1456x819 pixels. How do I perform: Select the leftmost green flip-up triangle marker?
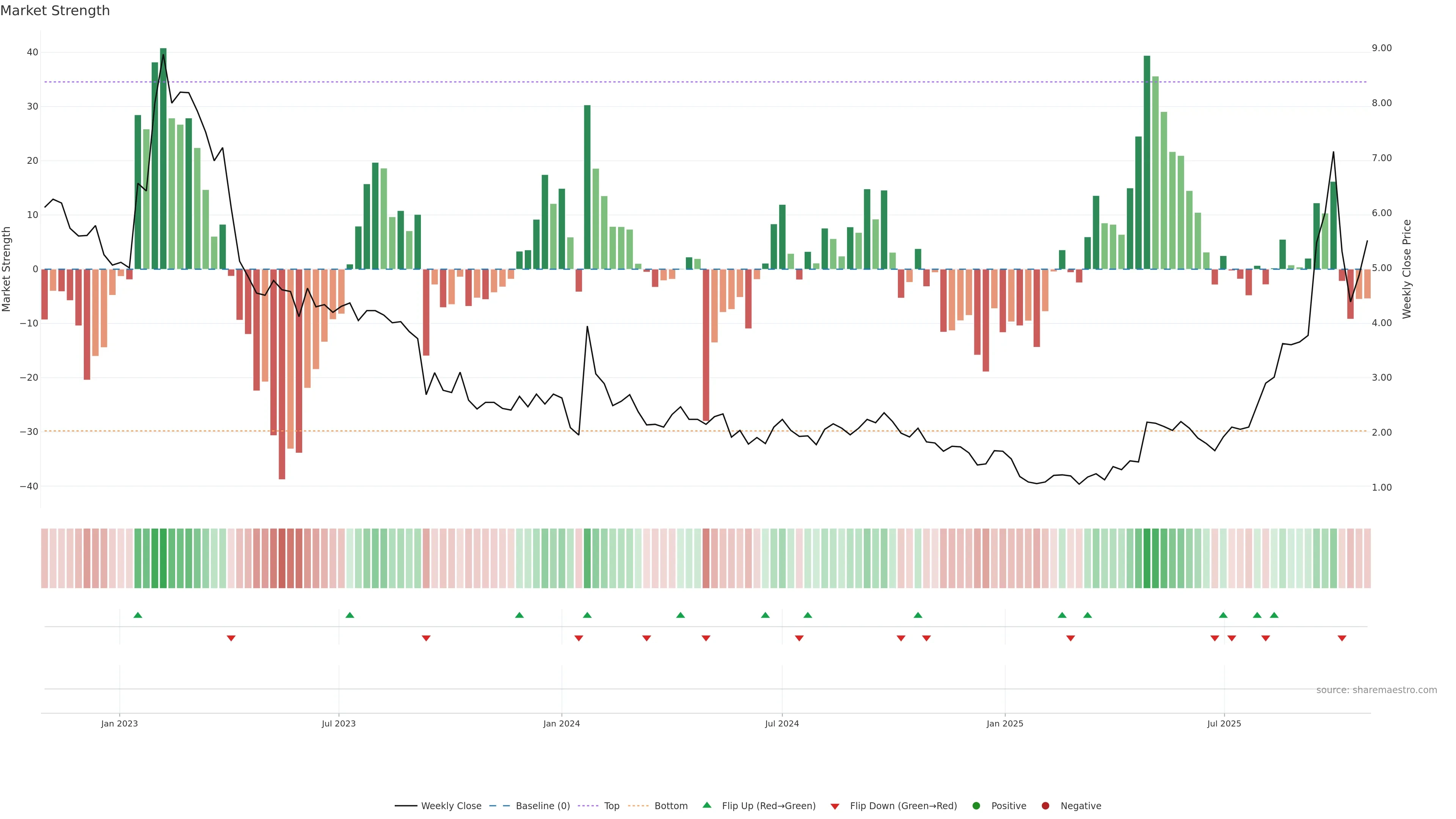tap(138, 615)
